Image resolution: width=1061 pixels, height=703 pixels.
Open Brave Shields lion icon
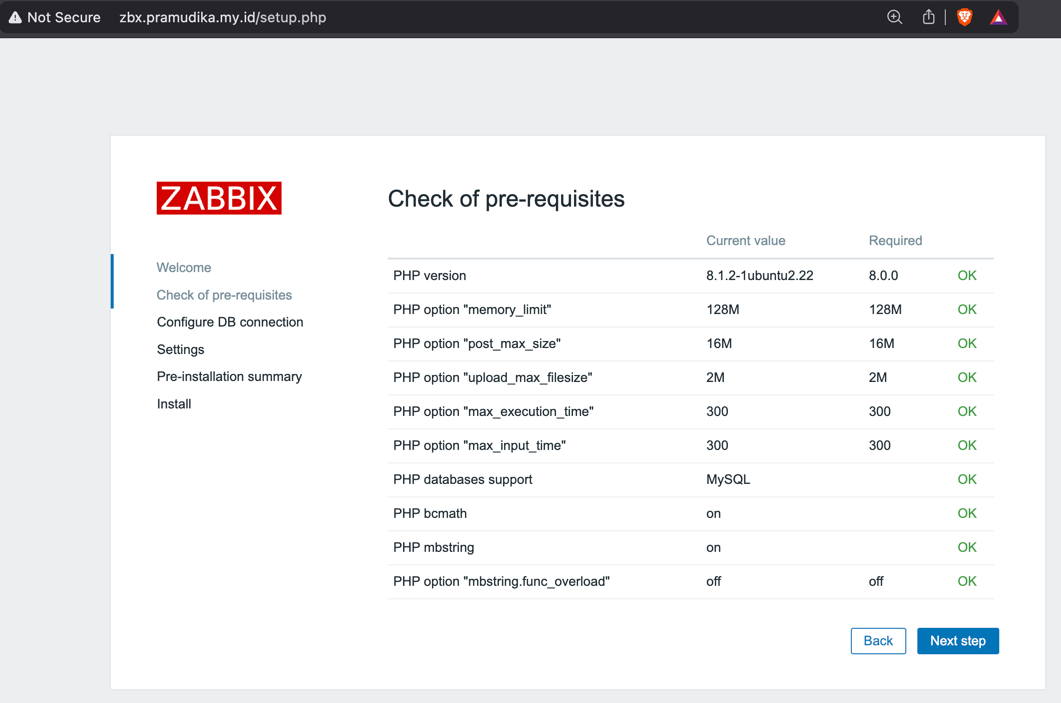(x=965, y=18)
